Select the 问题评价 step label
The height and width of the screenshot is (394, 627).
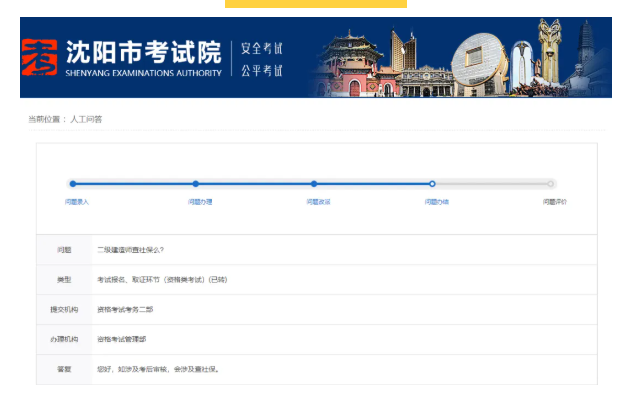coord(555,202)
